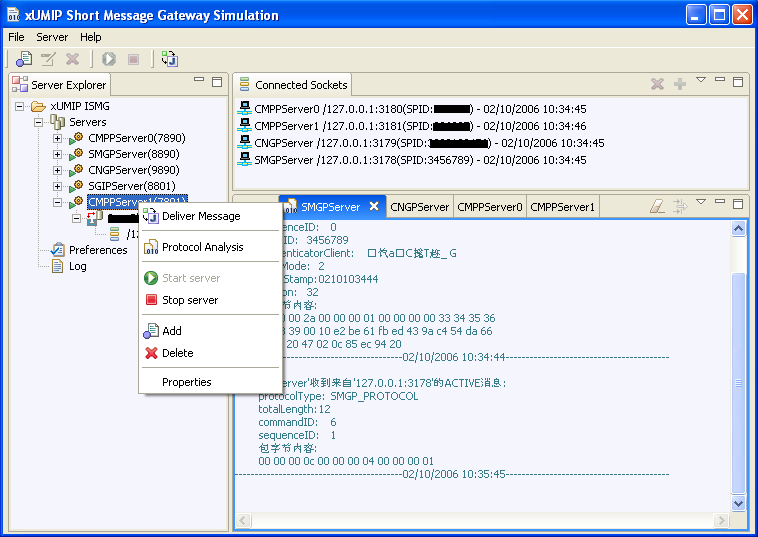Maximize the Server Explorer panel
The height and width of the screenshot is (537, 758).
(x=217, y=82)
